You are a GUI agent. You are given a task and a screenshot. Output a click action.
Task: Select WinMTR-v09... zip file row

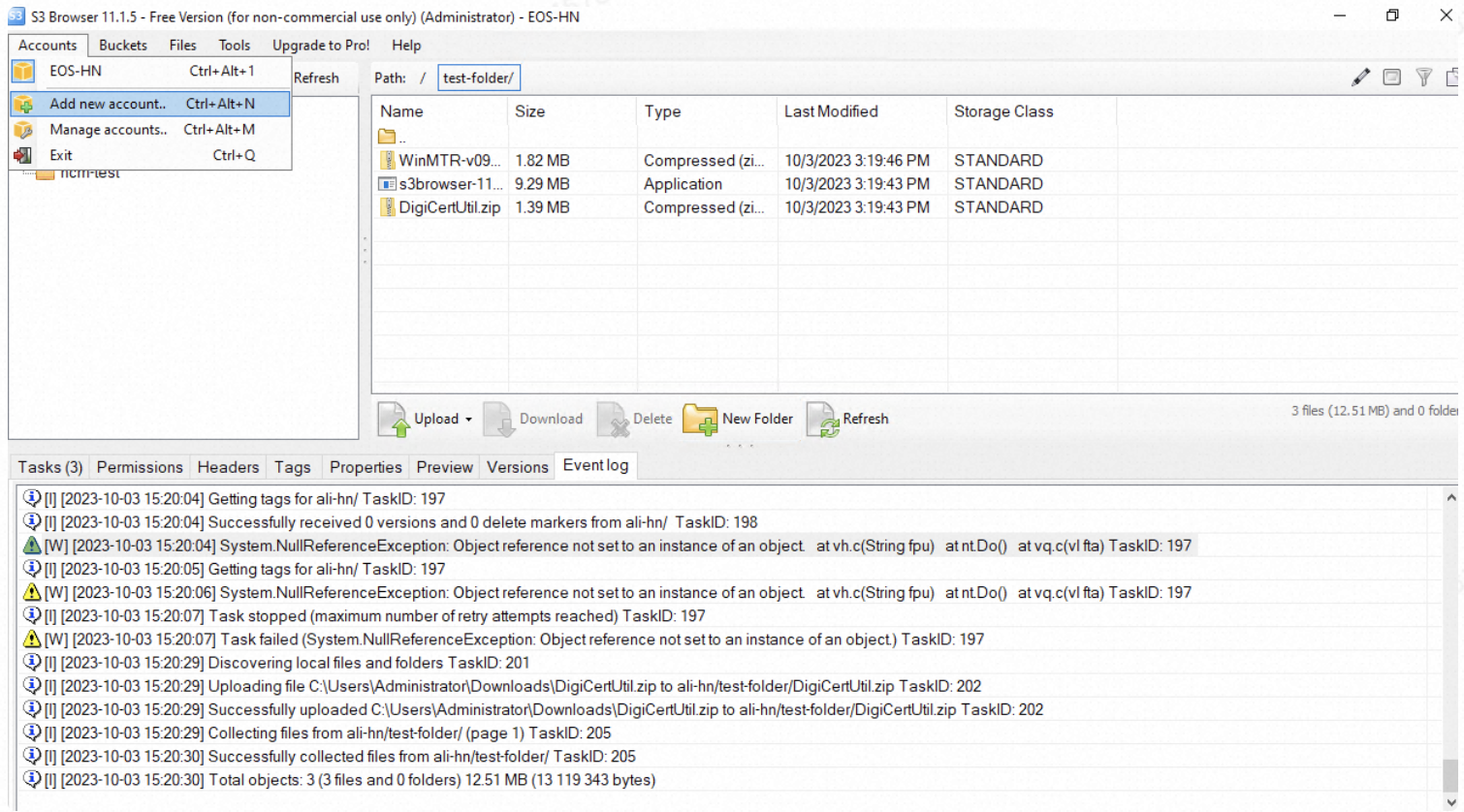coord(745,161)
